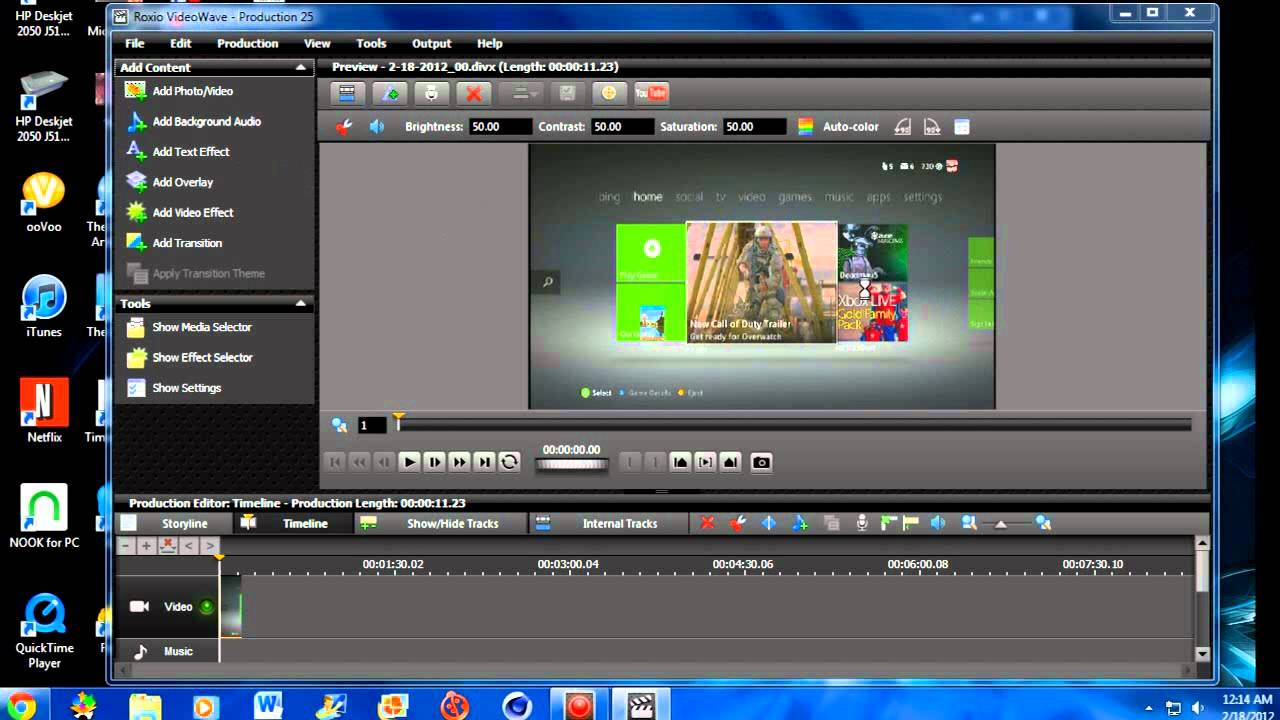
Task: Collapse the Tools panel
Action: [x=300, y=303]
